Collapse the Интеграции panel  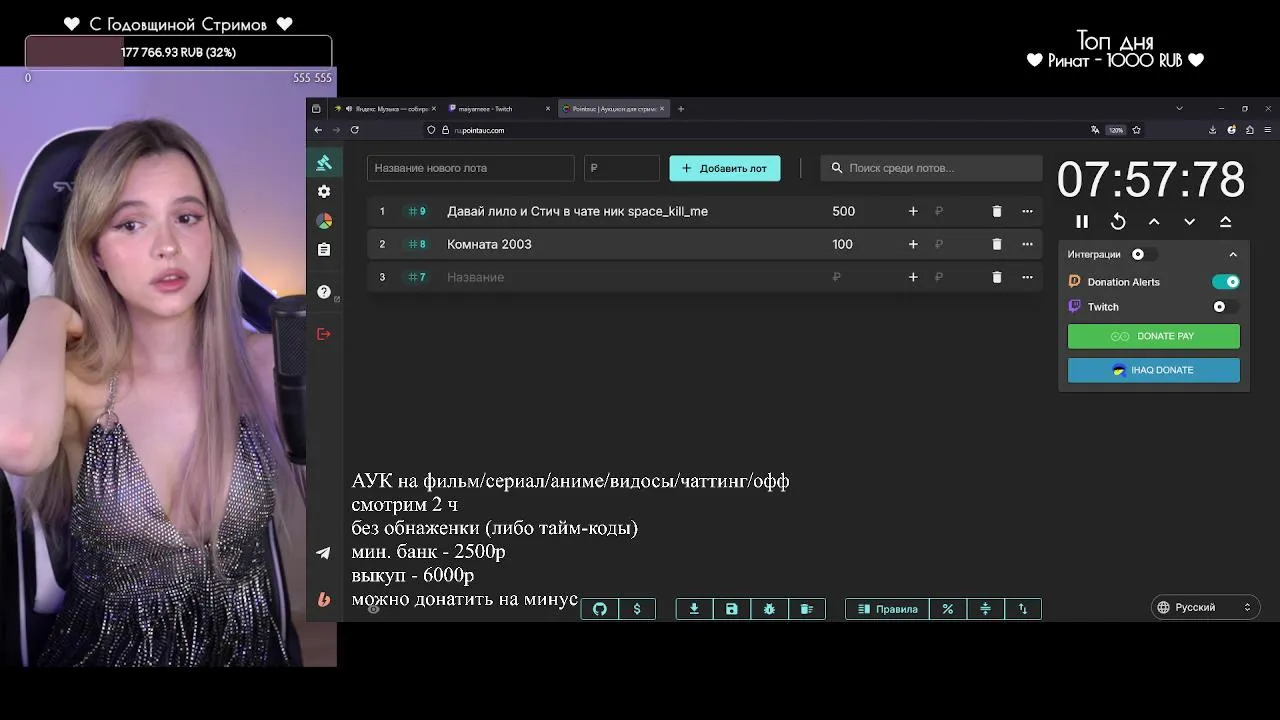coord(1233,254)
